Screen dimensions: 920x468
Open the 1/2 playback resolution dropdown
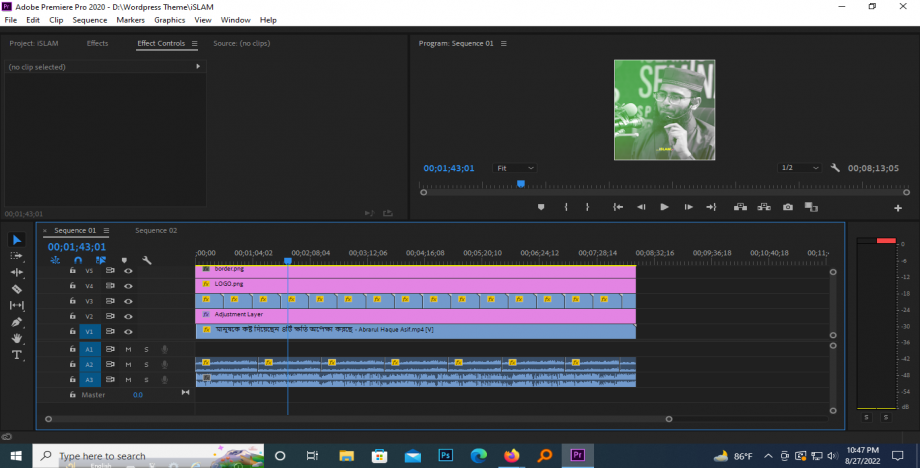(x=800, y=168)
